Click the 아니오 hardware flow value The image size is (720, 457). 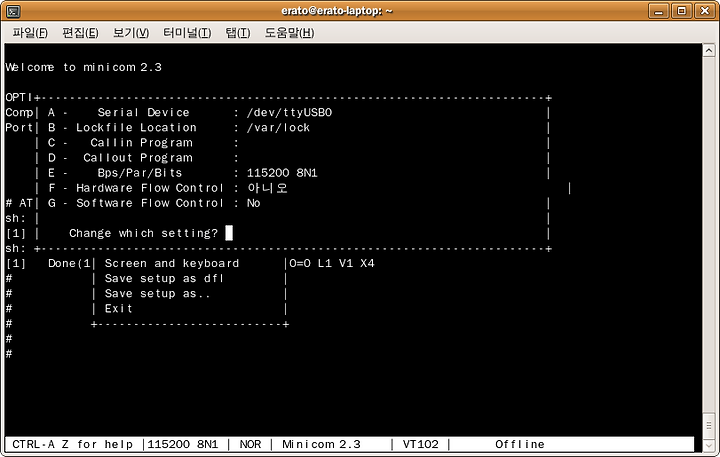(267, 188)
